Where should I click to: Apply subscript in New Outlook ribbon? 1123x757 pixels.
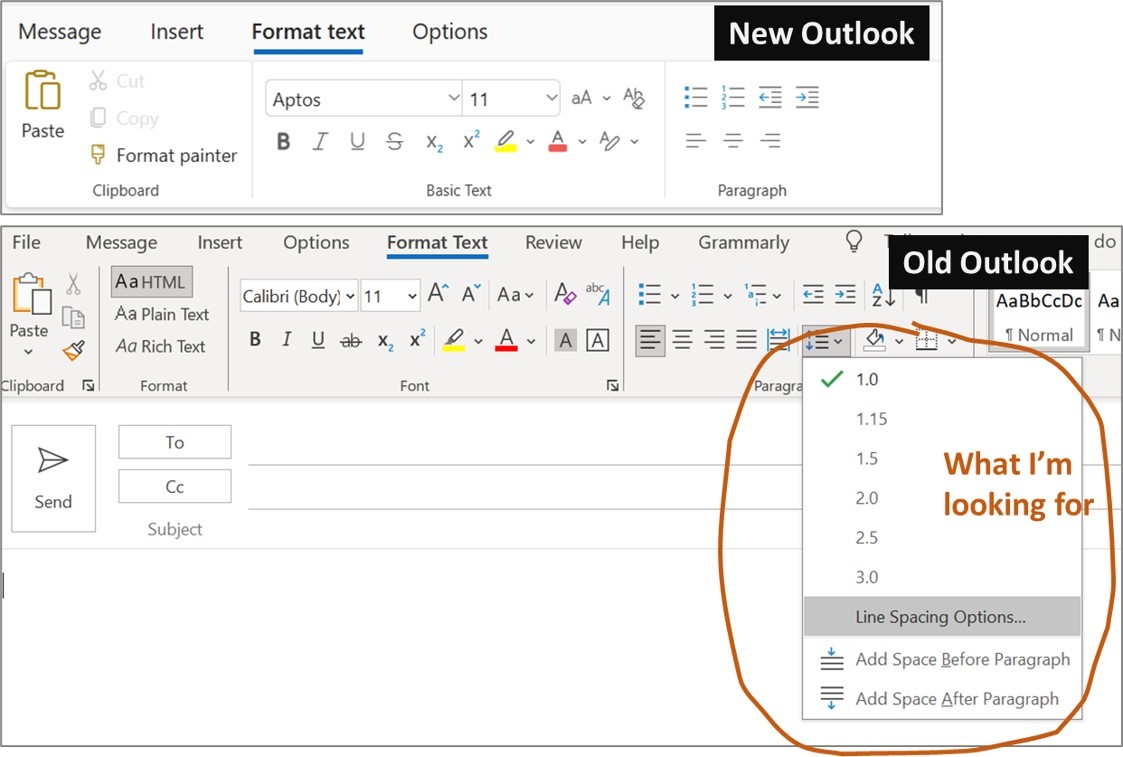click(x=434, y=143)
